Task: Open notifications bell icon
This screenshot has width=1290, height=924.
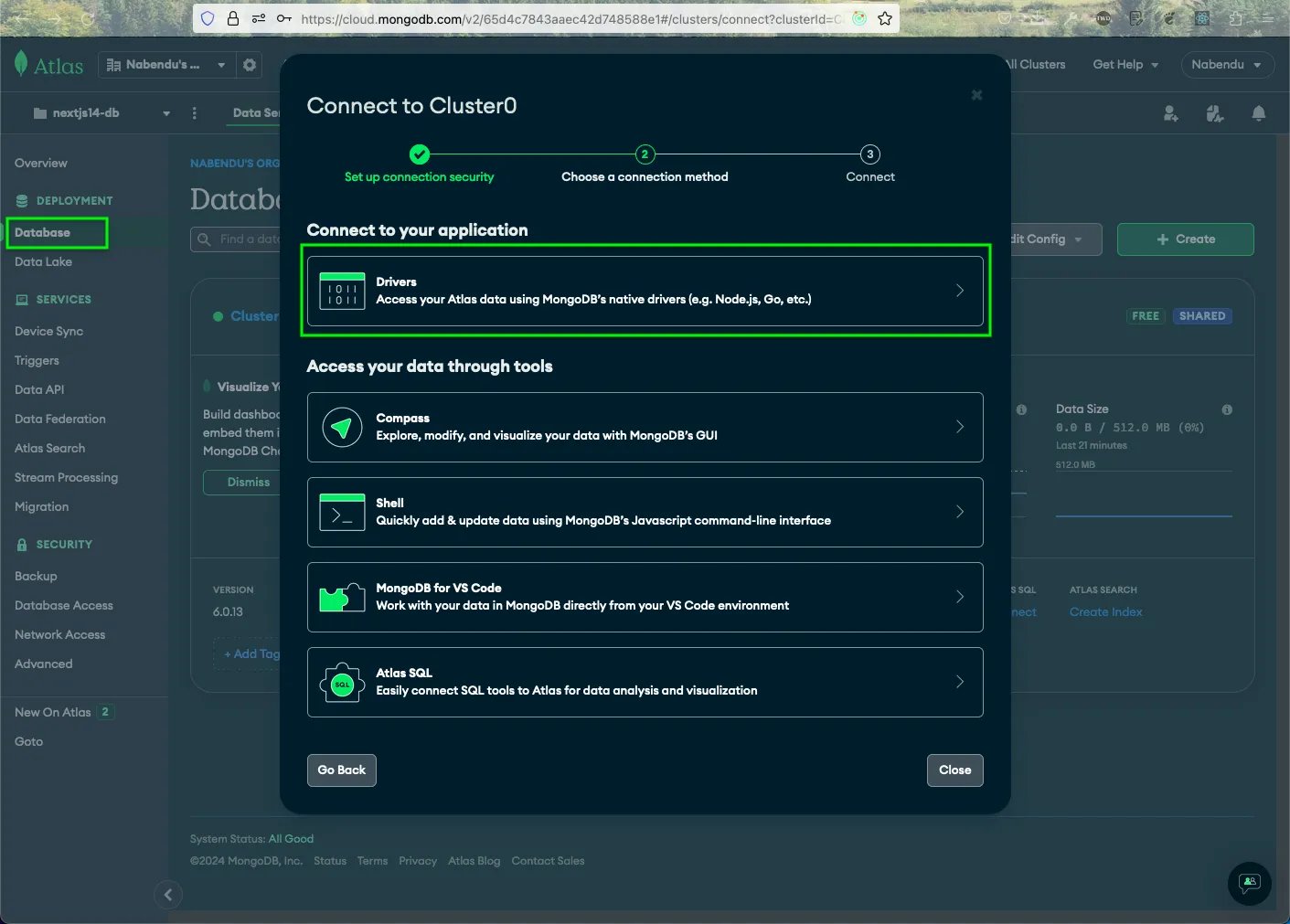Action: (x=1258, y=113)
